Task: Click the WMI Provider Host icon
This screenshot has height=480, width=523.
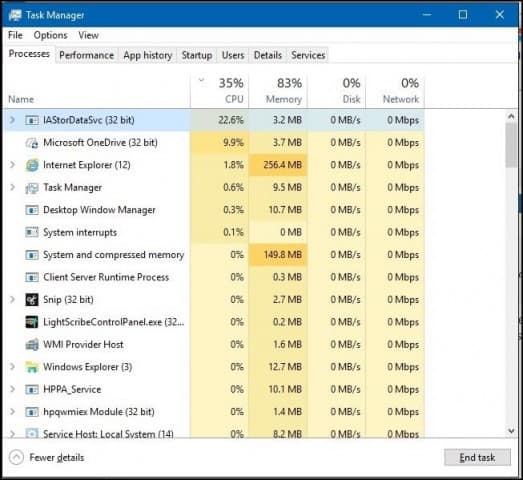Action: tap(32, 345)
